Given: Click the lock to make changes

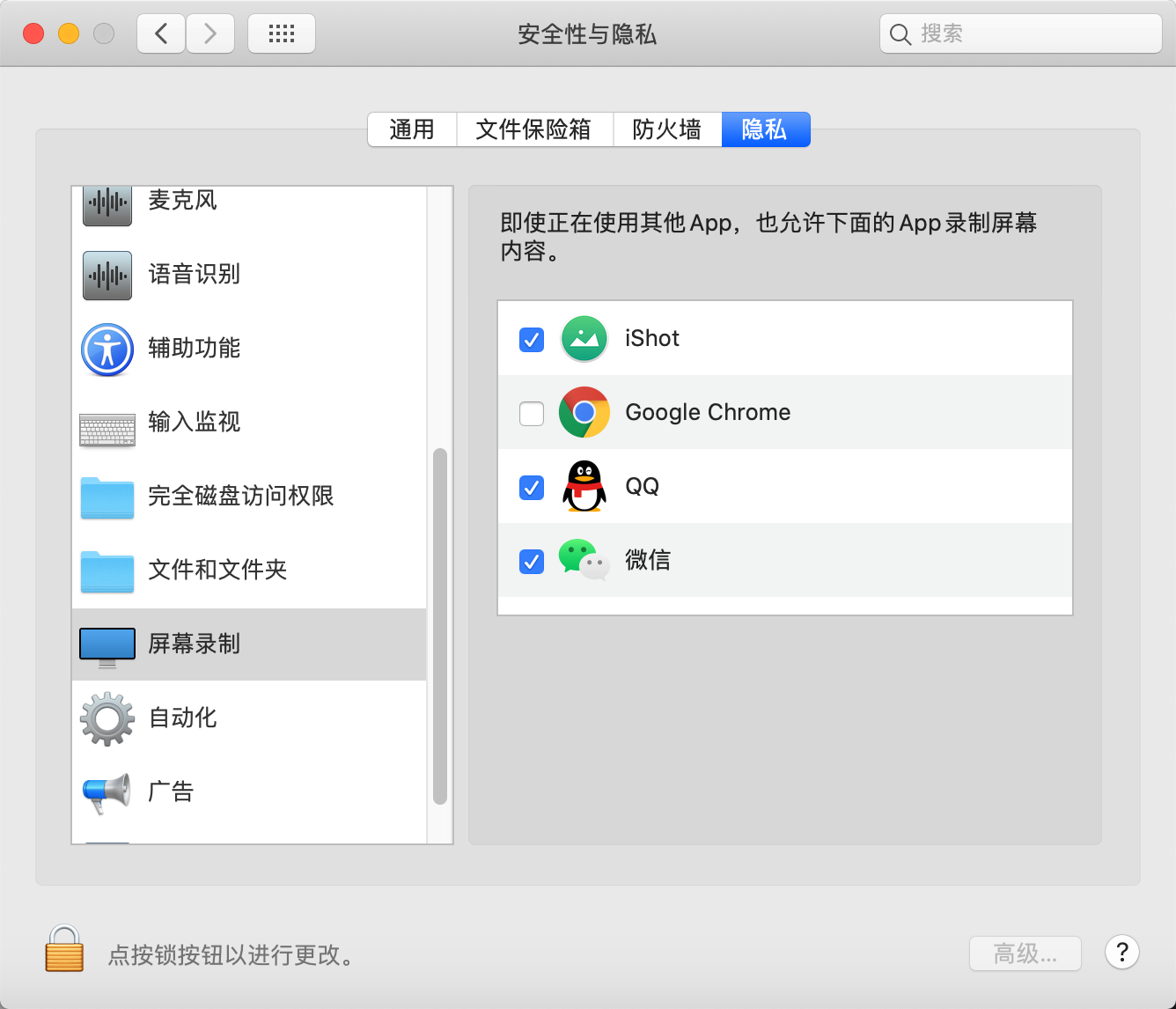Looking at the screenshot, I should [x=62, y=953].
